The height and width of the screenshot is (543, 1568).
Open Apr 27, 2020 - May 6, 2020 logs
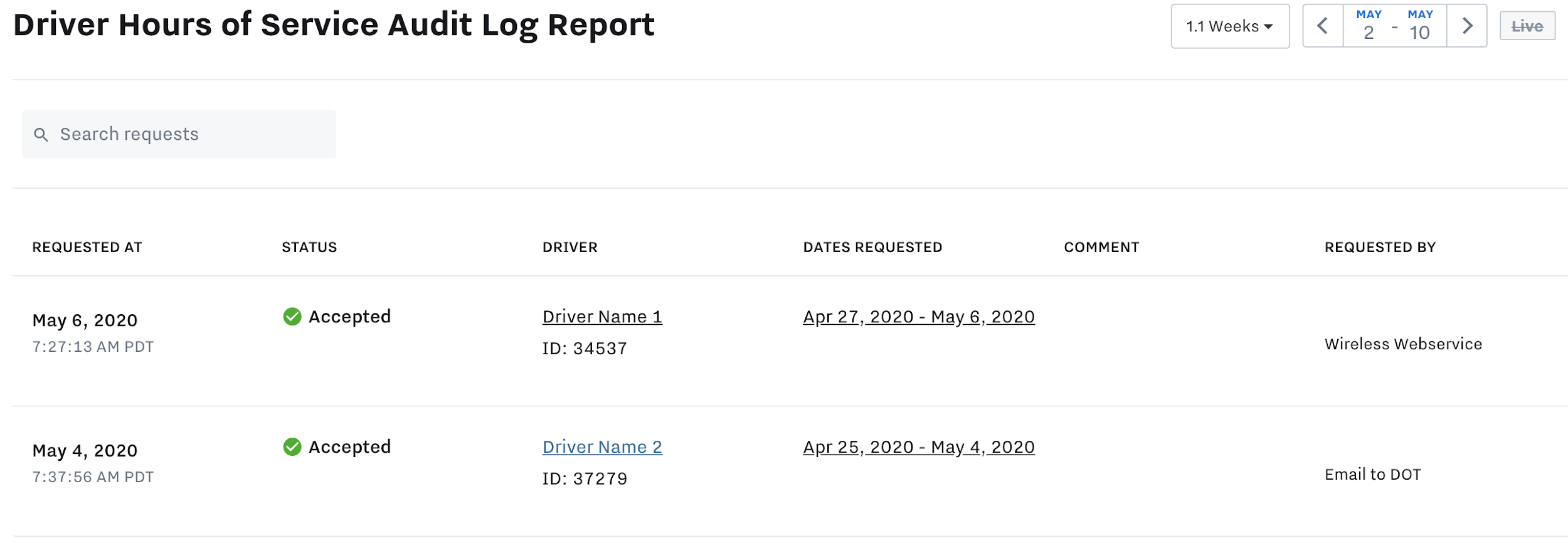(x=918, y=317)
